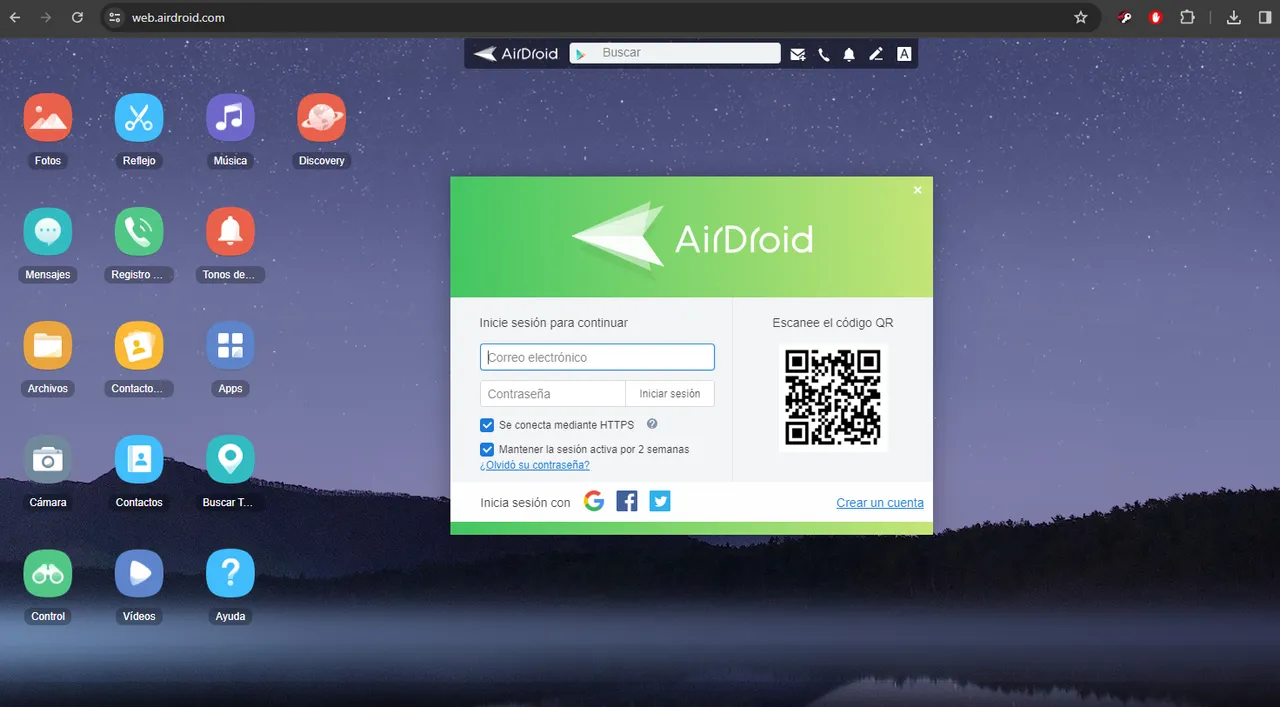Reload the page in browser
The image size is (1280, 707).
click(x=78, y=18)
